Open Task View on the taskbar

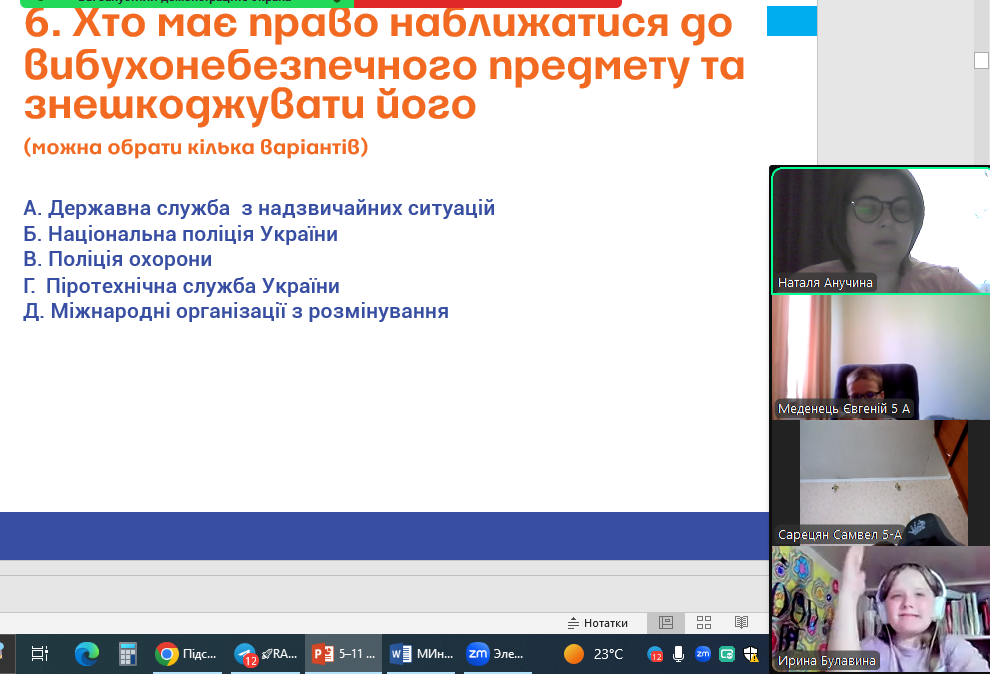click(x=40, y=654)
